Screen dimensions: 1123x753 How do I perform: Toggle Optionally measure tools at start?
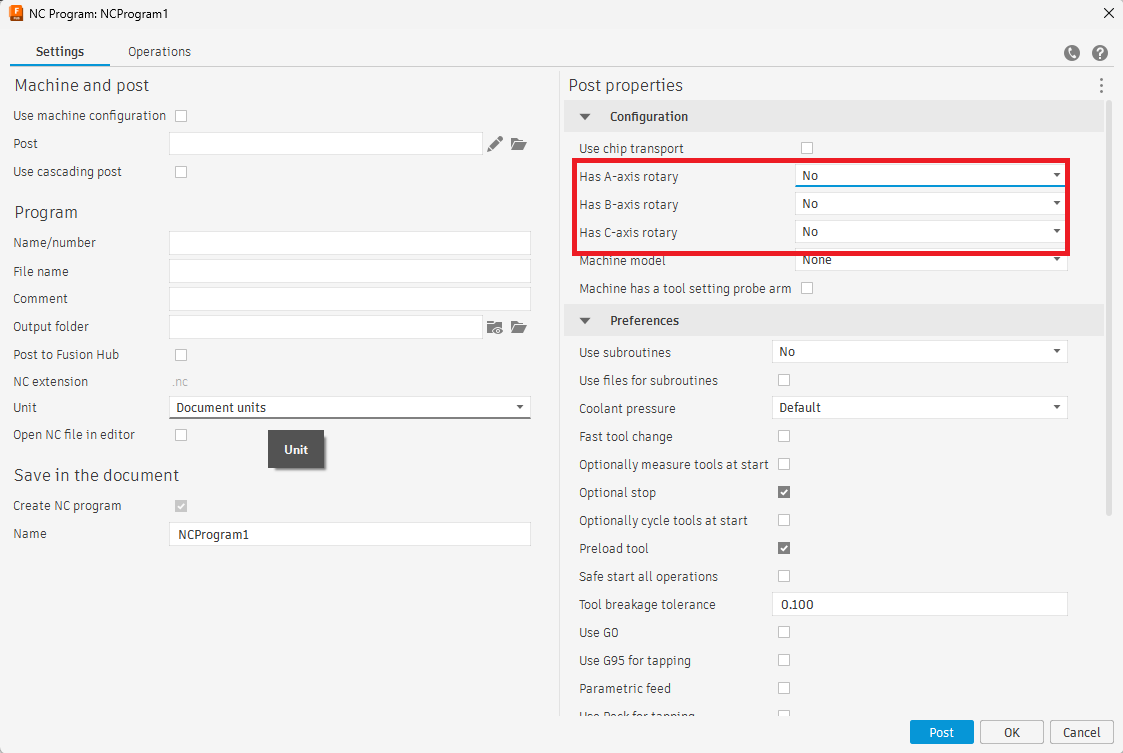point(784,464)
